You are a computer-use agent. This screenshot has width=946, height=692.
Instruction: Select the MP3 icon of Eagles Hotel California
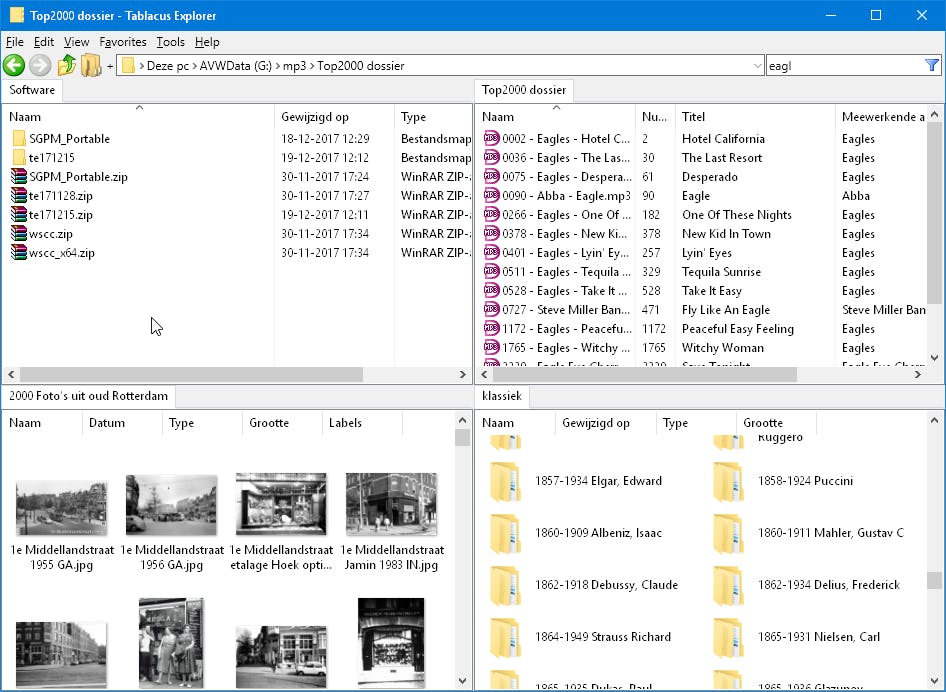tap(492, 138)
